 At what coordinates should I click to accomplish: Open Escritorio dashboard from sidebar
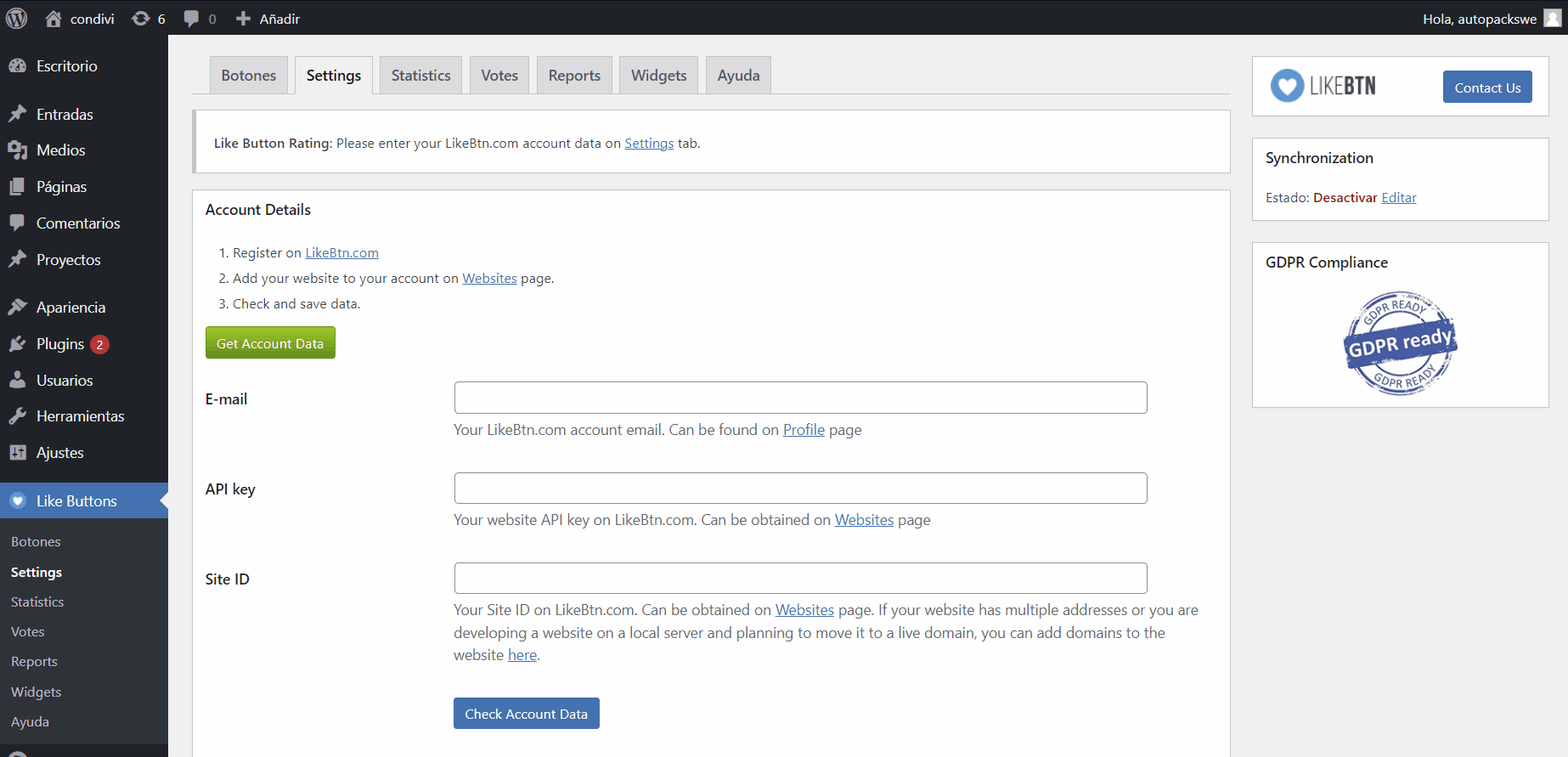(66, 66)
